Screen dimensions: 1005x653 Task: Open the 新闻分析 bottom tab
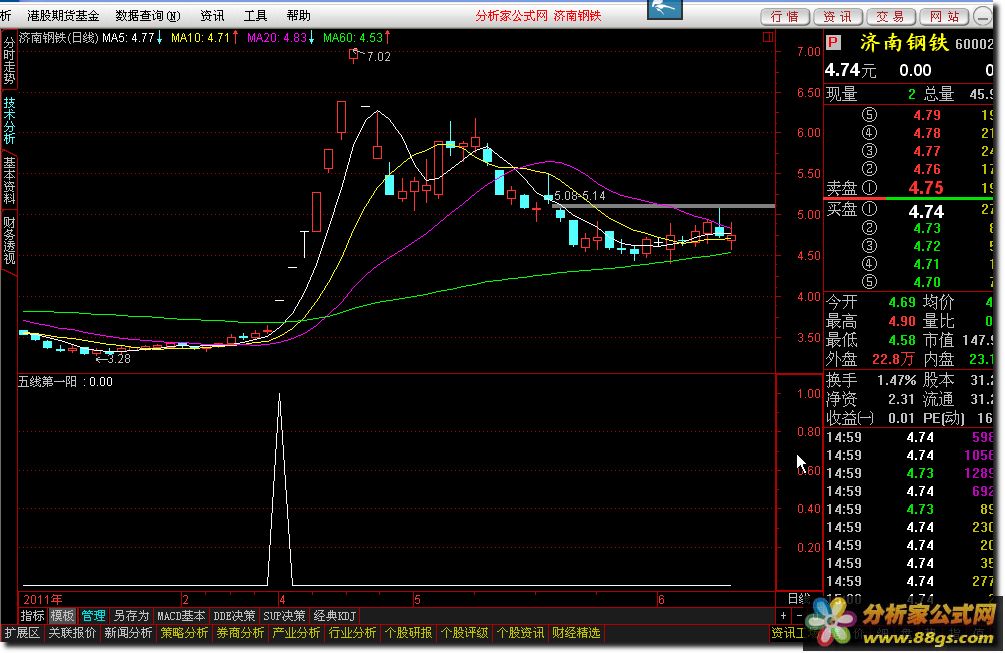coord(128,633)
